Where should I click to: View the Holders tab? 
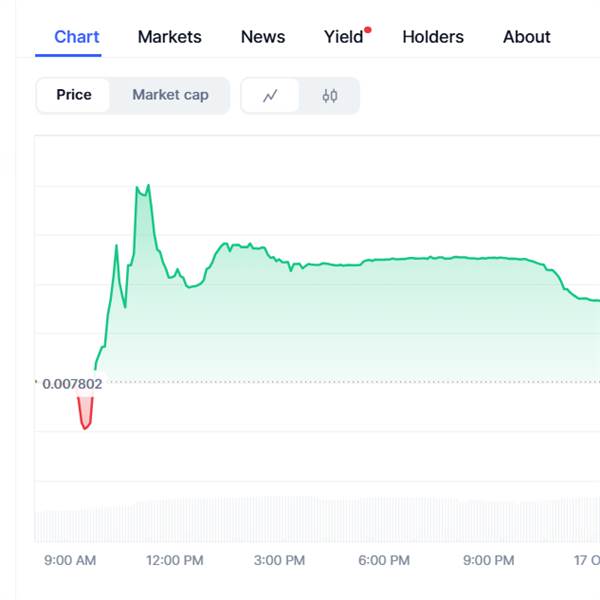[x=433, y=37]
